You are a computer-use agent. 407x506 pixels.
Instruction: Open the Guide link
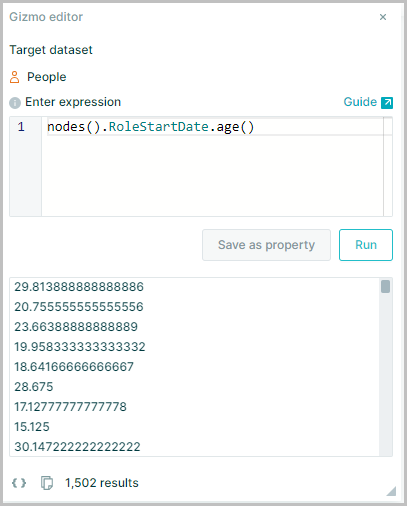(x=360, y=102)
